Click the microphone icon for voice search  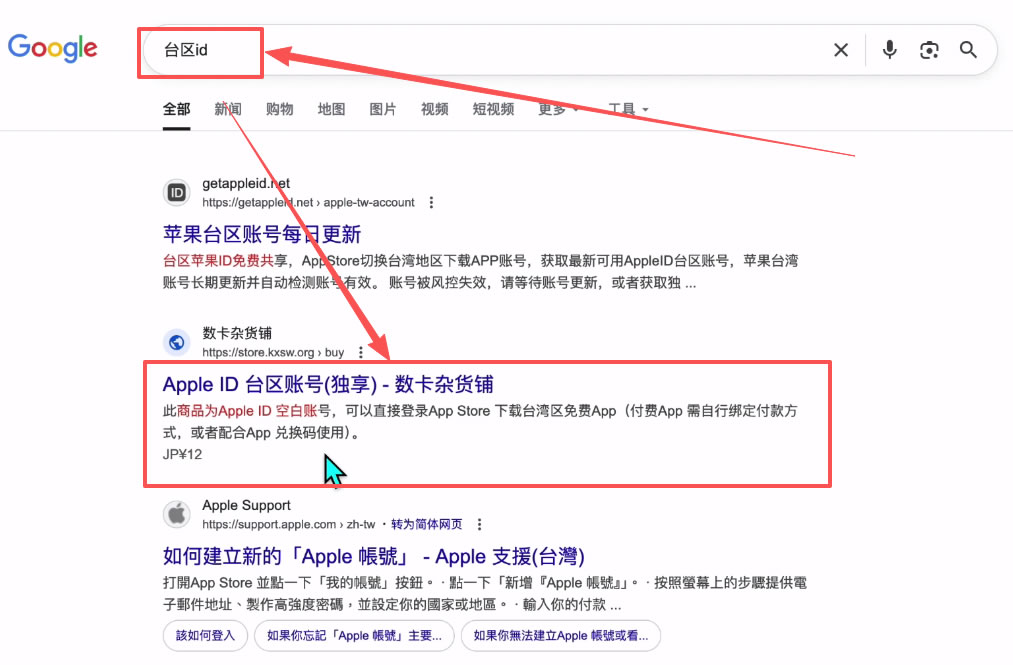[889, 49]
